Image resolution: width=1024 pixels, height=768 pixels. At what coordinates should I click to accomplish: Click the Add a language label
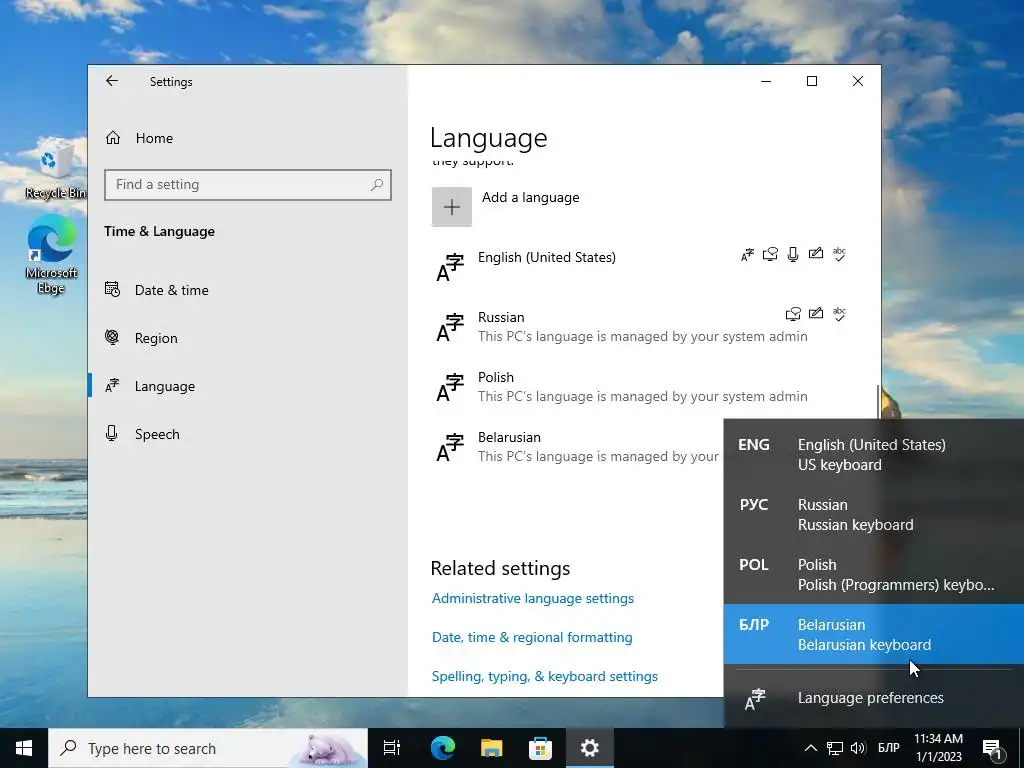point(530,197)
